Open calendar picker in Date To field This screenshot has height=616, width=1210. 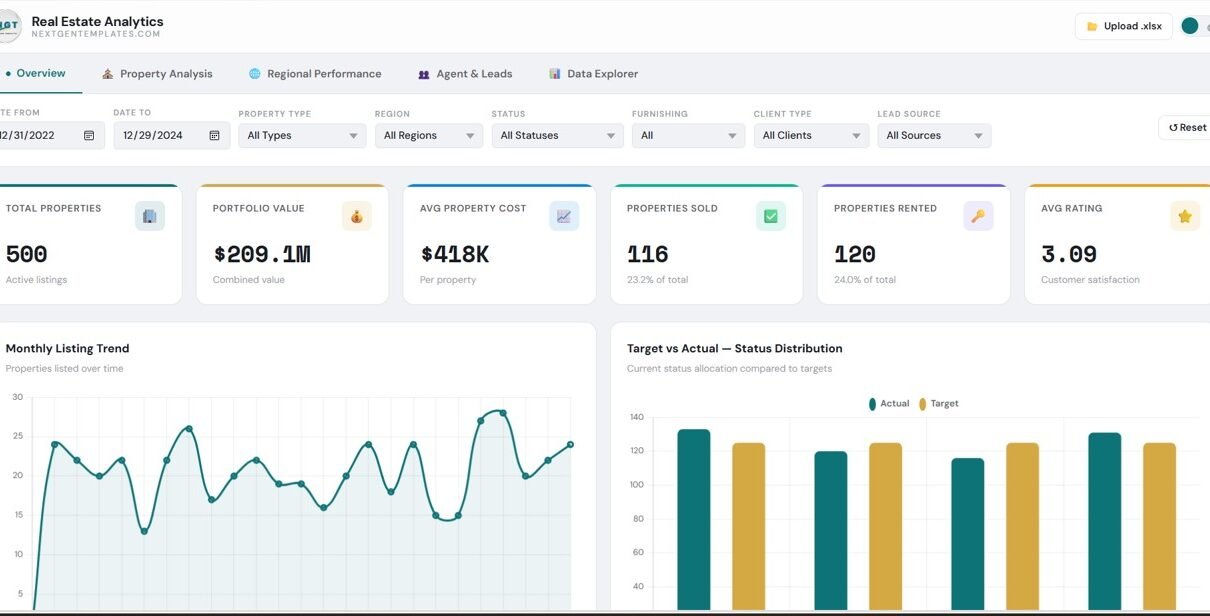(214, 136)
